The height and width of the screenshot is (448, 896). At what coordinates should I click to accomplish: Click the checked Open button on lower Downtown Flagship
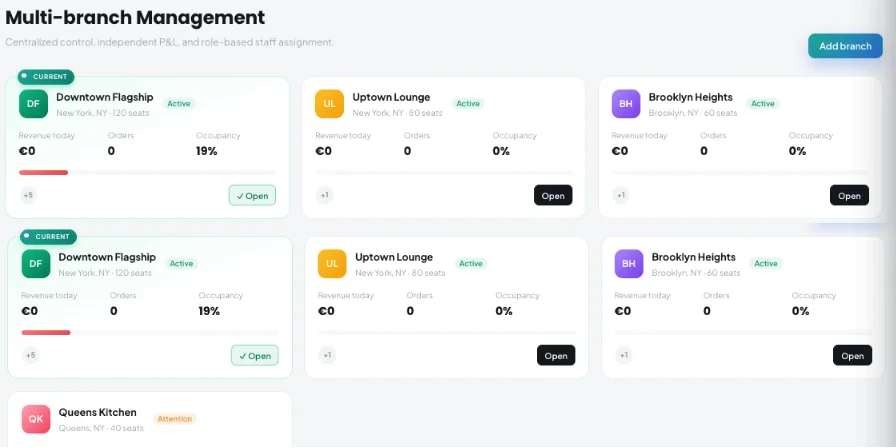click(255, 355)
